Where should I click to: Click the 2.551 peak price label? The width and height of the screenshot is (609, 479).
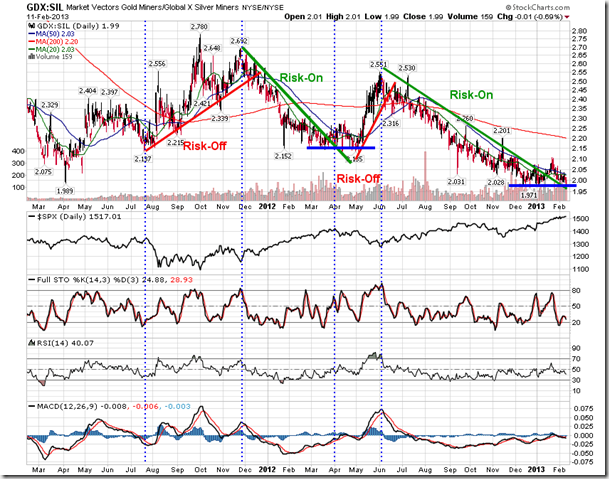tap(379, 65)
